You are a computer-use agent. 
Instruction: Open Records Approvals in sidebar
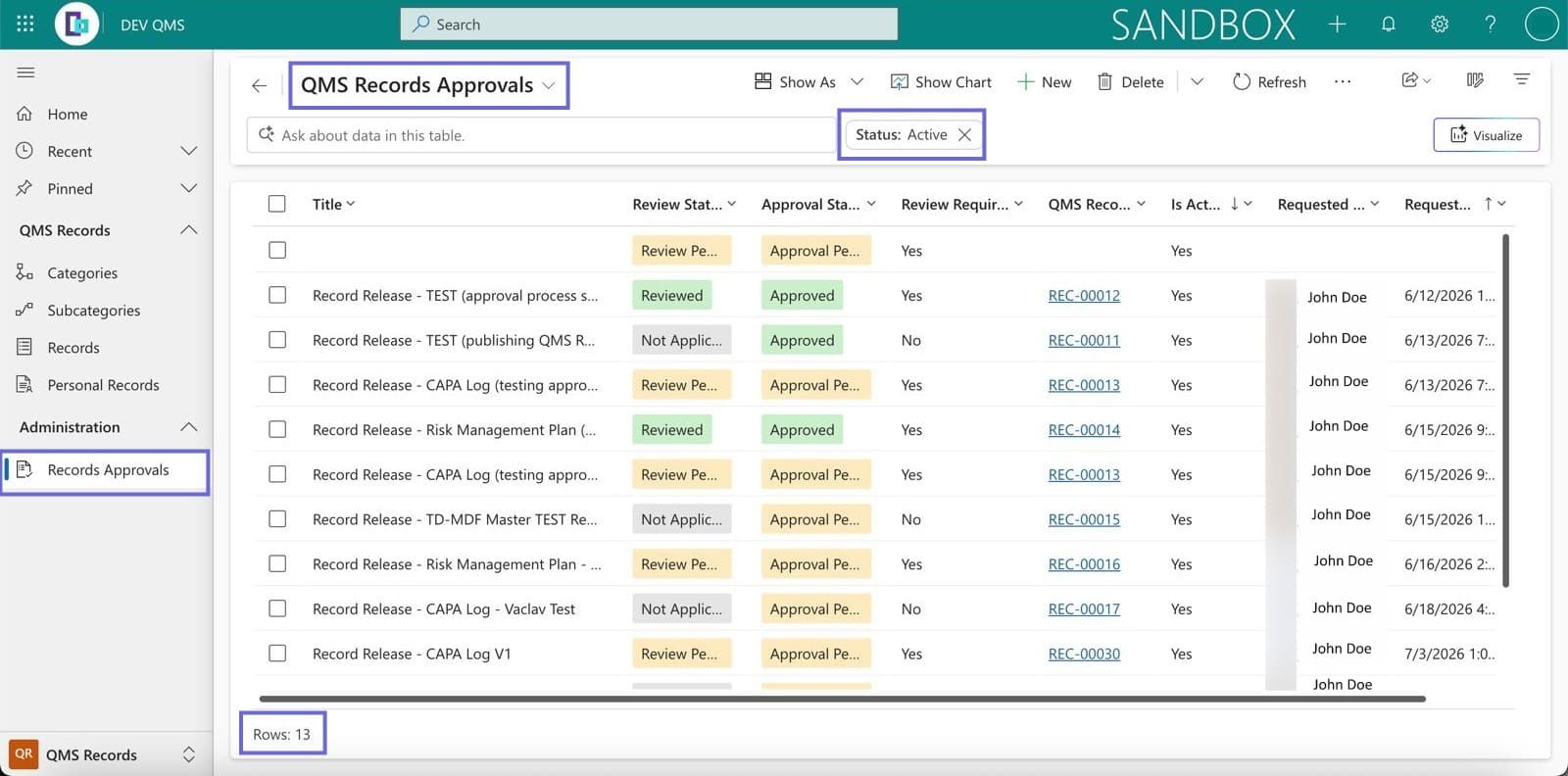coord(106,470)
